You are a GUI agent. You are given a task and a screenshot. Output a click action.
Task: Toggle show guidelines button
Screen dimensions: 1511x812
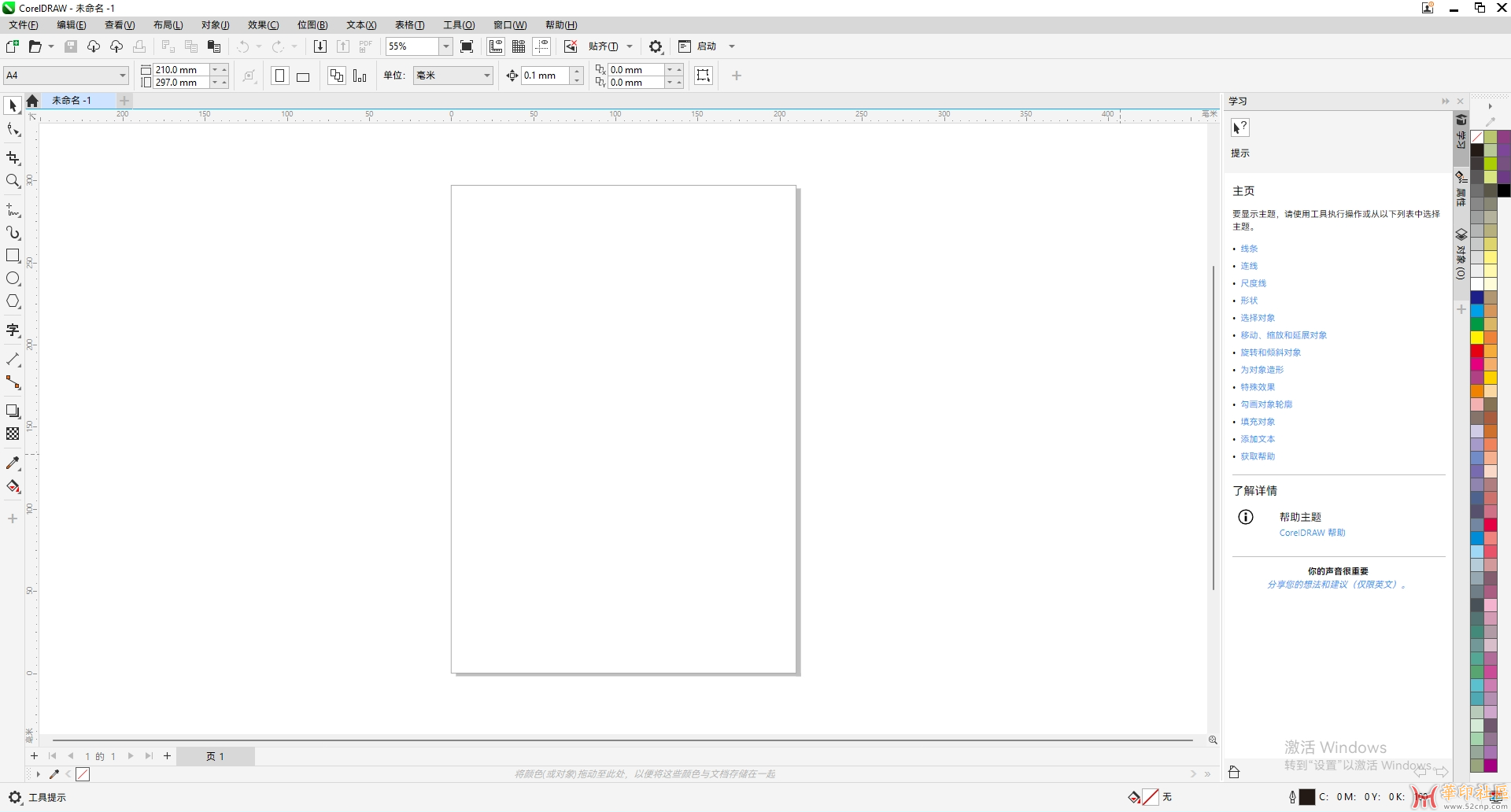[541, 46]
